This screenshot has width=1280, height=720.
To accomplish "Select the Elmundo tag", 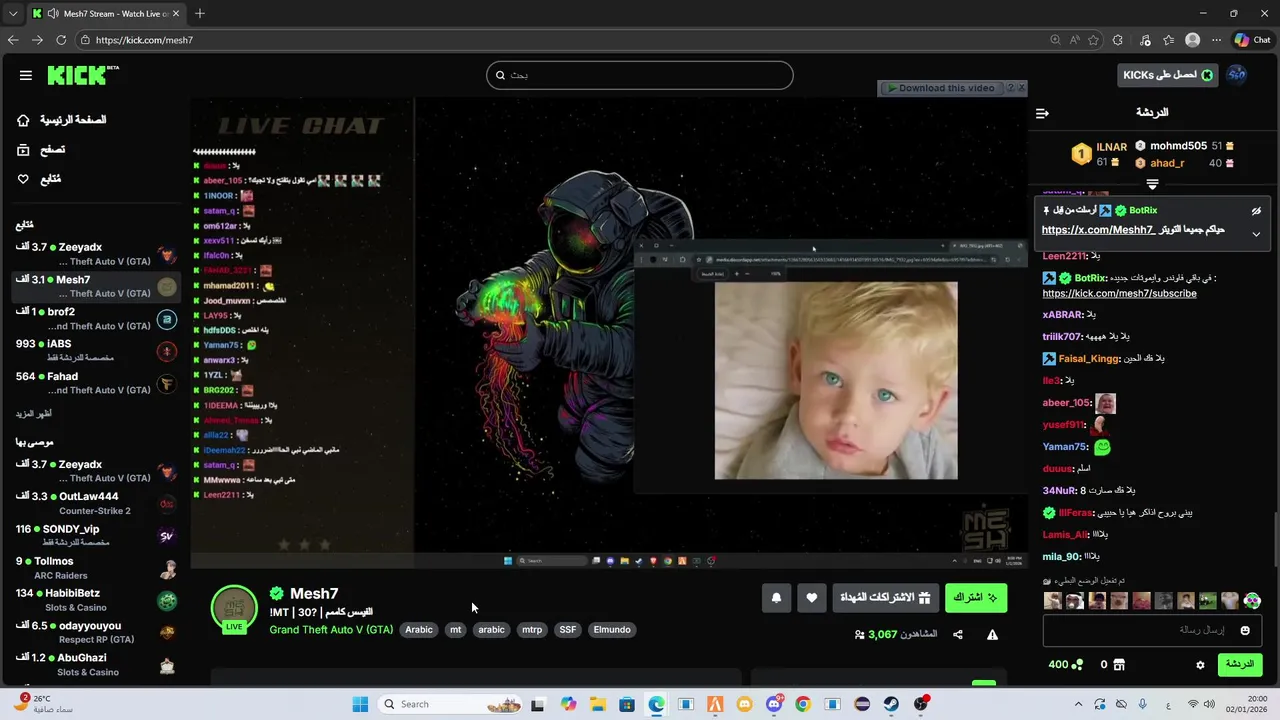I will pos(612,630).
